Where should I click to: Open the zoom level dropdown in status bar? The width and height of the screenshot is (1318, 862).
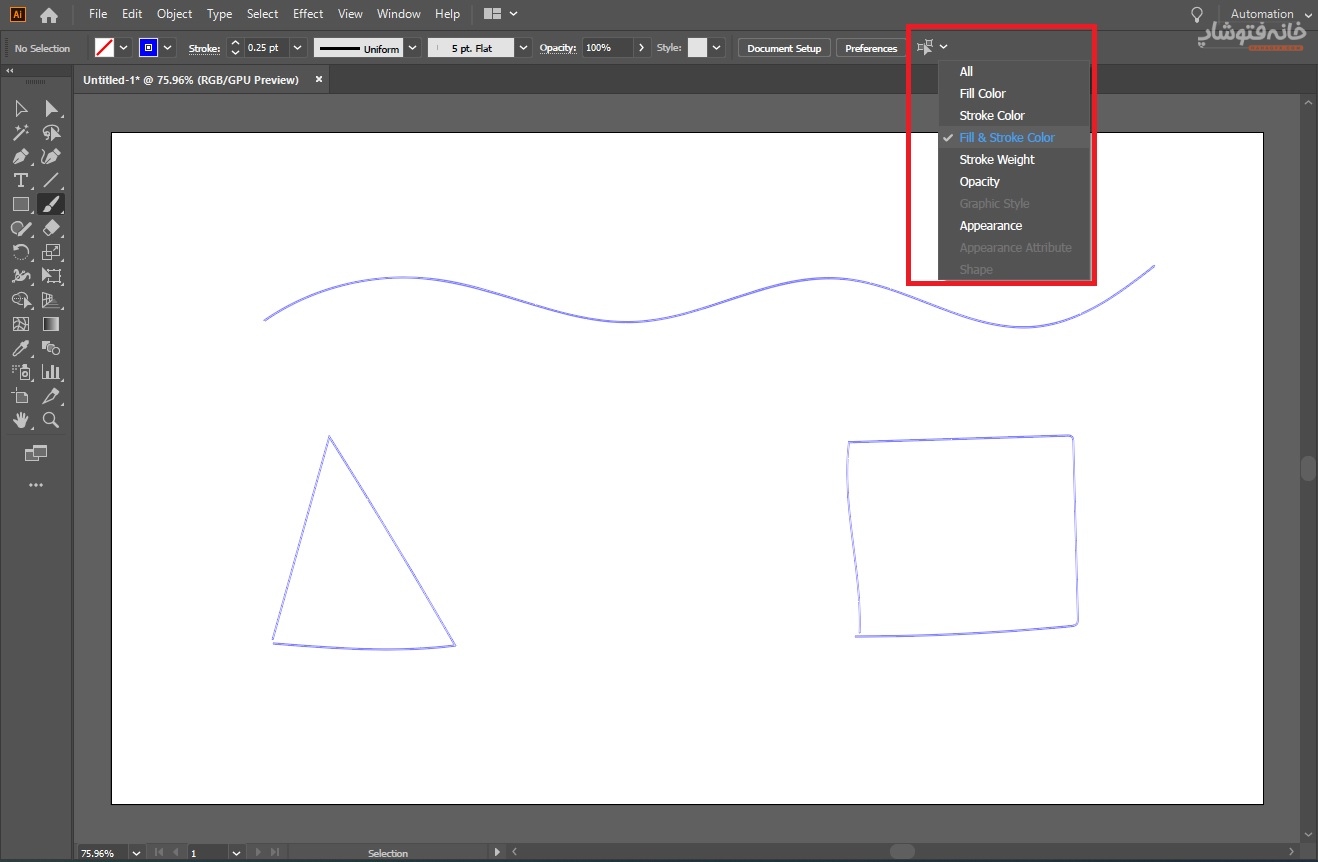pos(136,853)
